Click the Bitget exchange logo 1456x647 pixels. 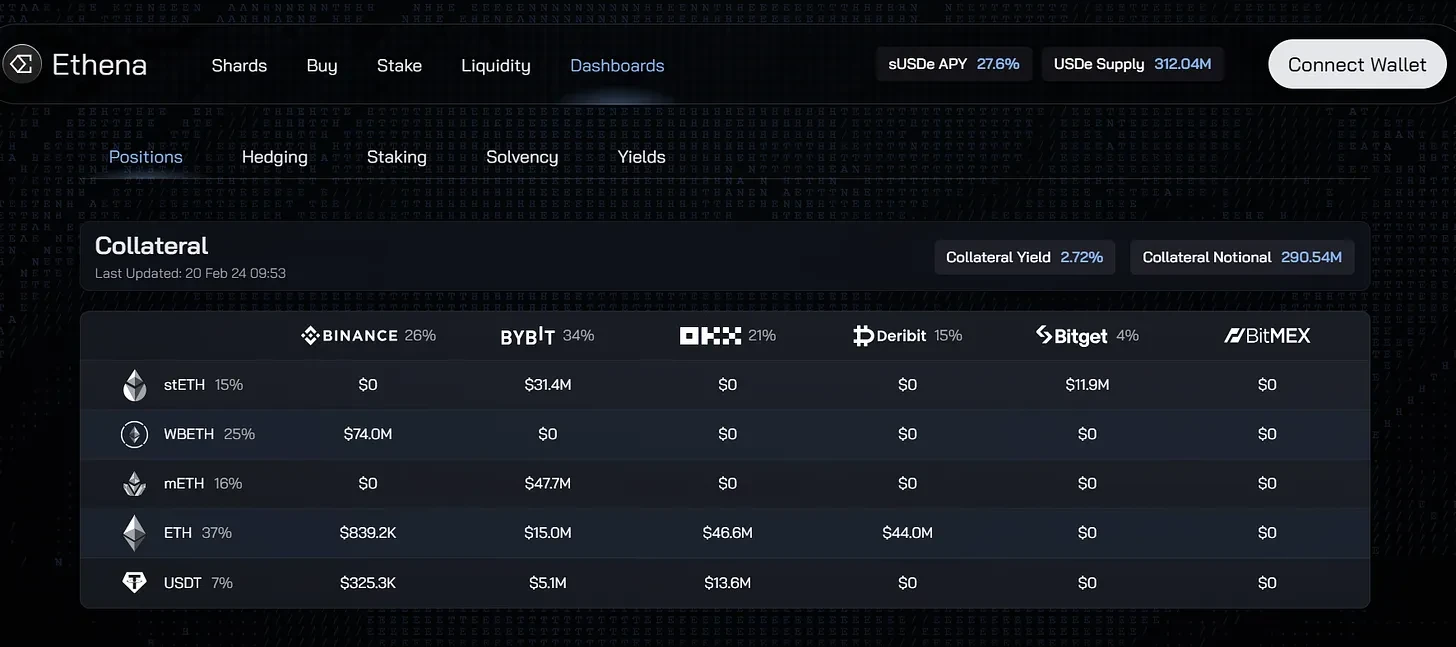point(1071,336)
